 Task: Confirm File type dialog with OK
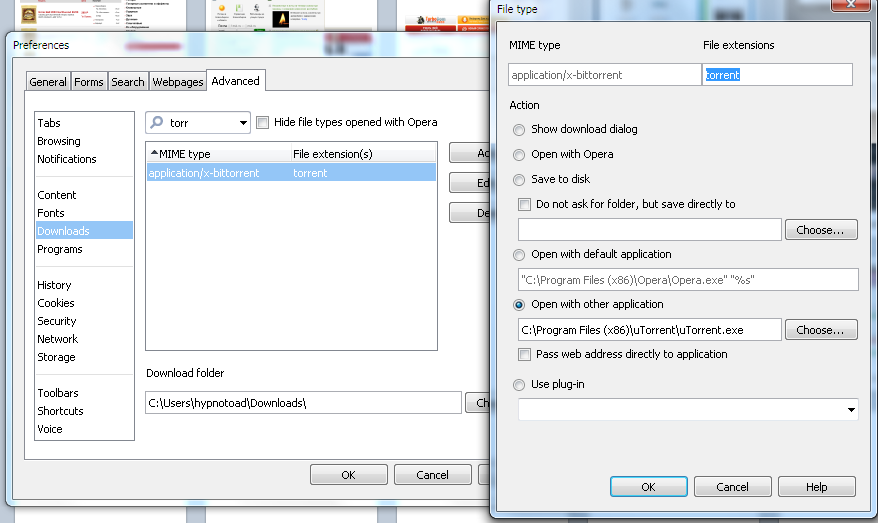click(x=648, y=487)
